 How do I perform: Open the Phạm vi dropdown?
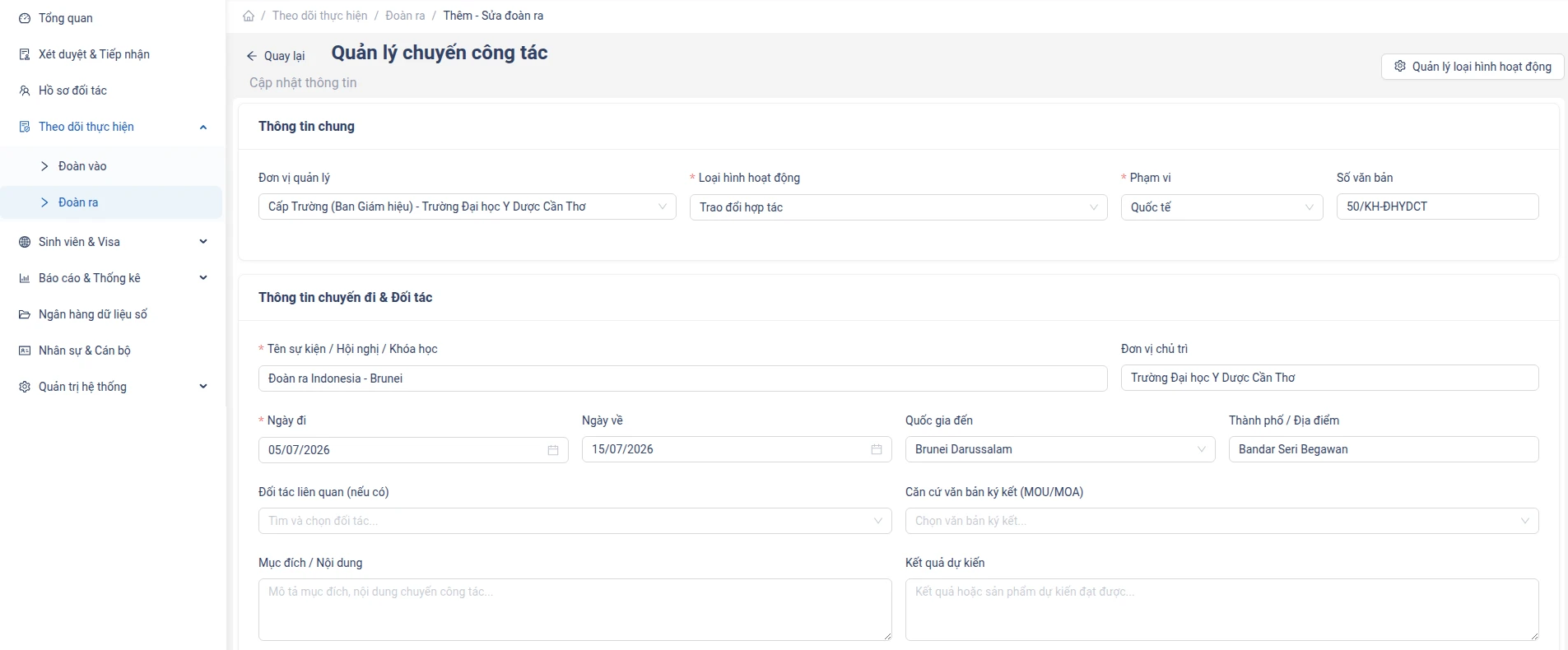(x=1221, y=207)
